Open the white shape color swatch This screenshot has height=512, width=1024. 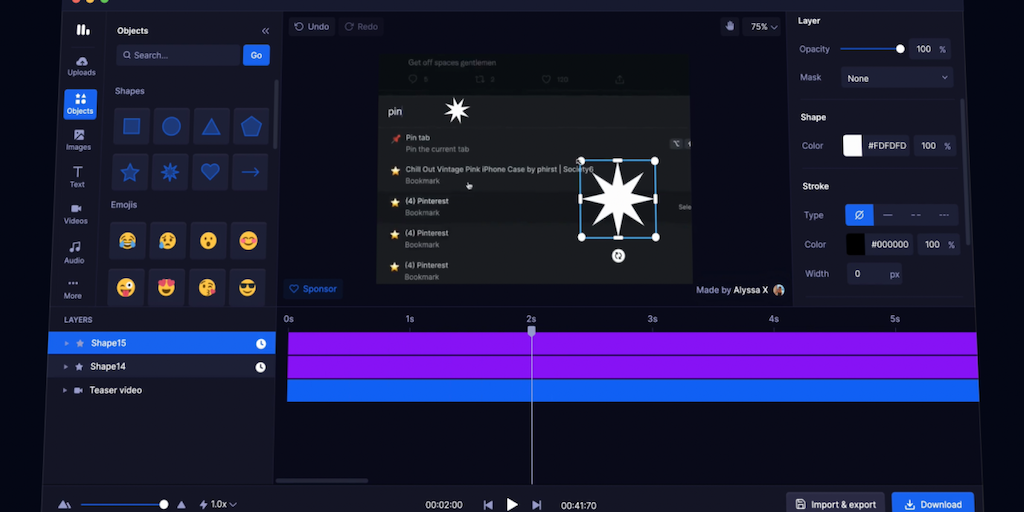852,146
